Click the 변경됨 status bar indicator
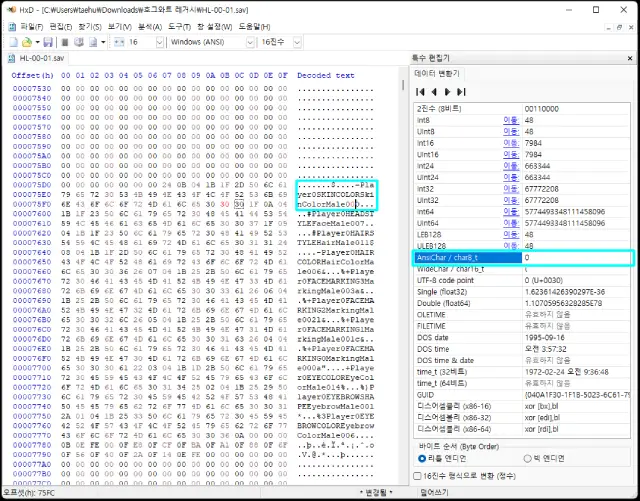 tap(376, 493)
